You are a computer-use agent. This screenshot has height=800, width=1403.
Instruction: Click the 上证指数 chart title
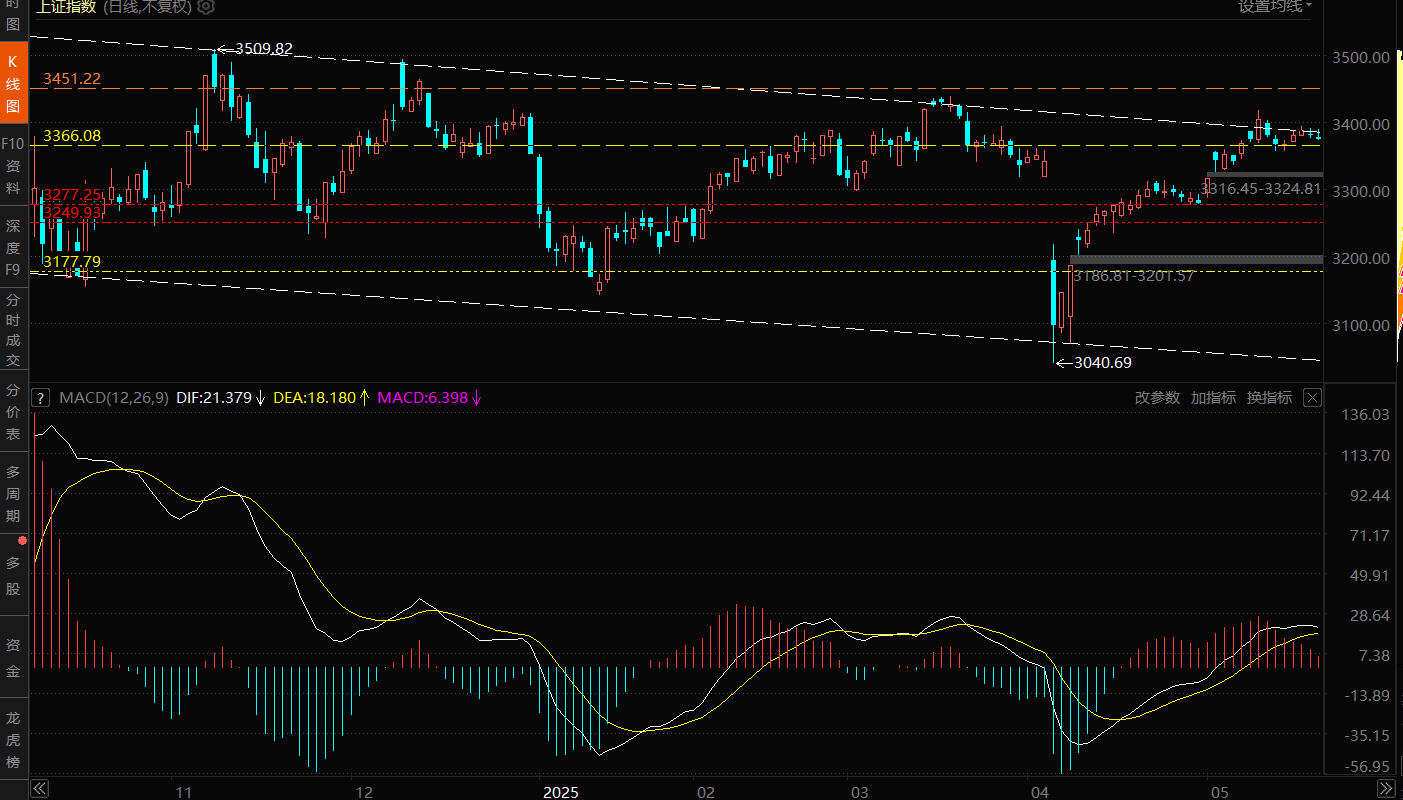click(67, 7)
